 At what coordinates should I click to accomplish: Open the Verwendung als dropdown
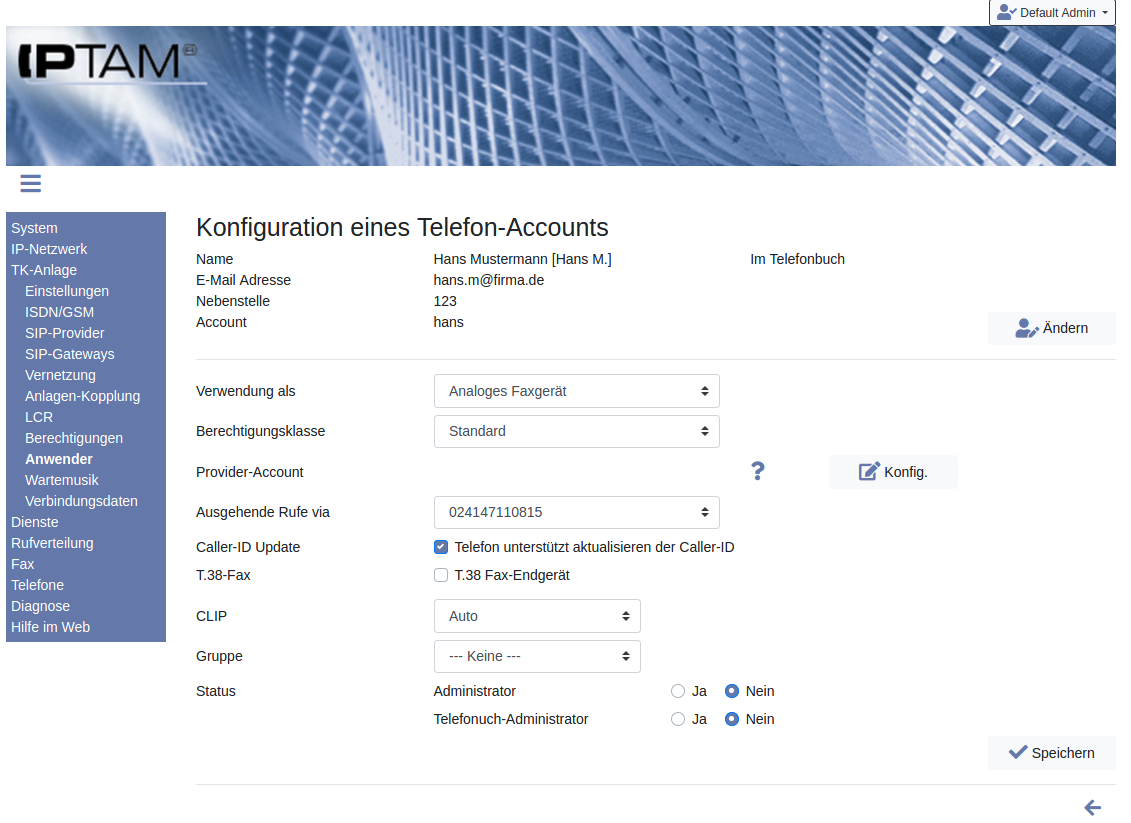click(576, 391)
